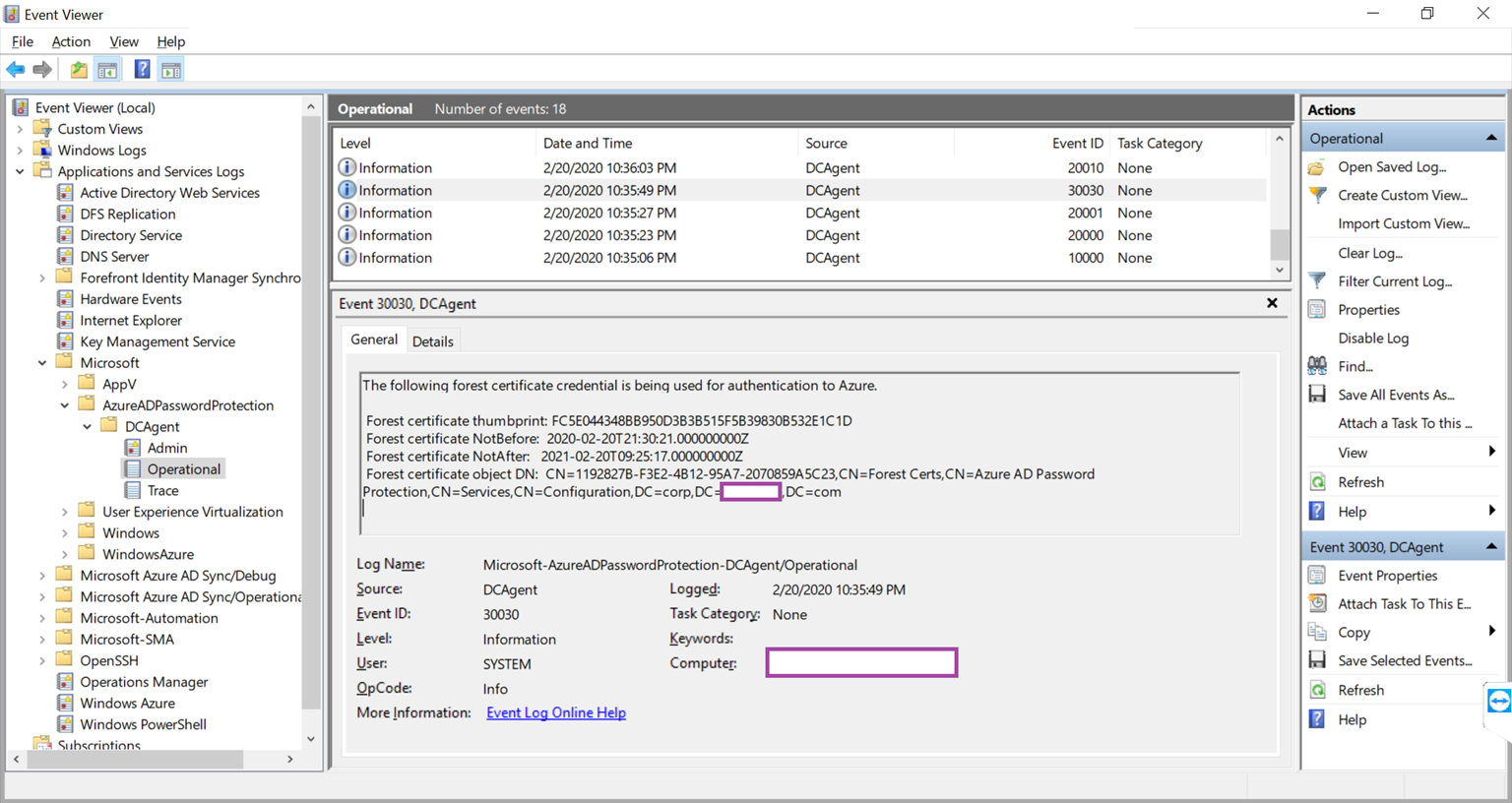
Task: Collapse the Event 30030, DCAgent actions section
Action: (x=1491, y=546)
